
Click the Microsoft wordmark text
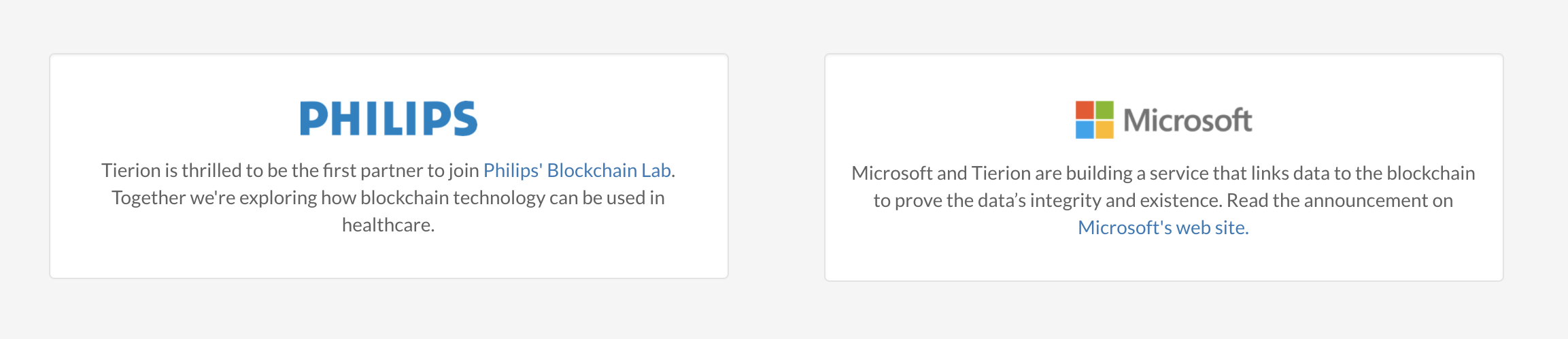coord(1187,120)
